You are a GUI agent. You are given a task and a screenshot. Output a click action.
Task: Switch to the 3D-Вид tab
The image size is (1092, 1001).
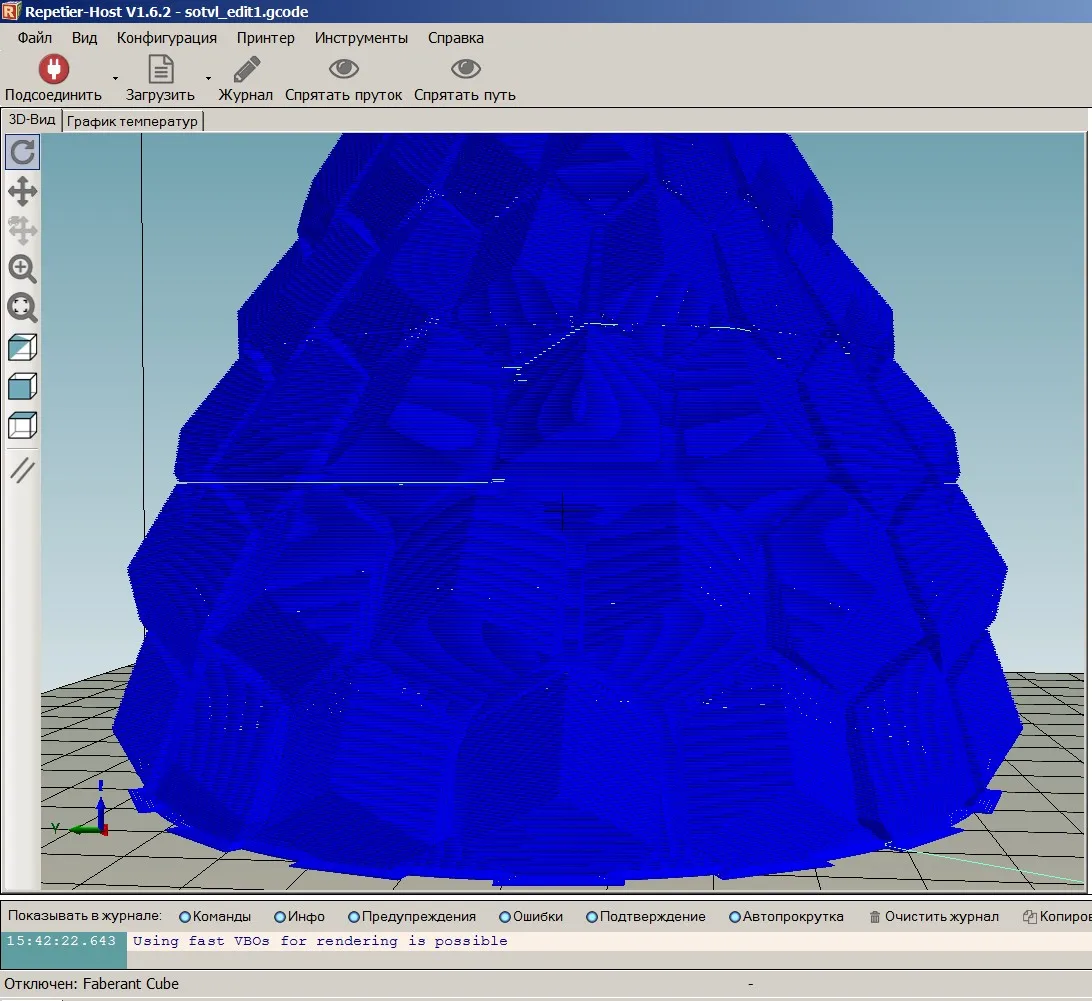[x=32, y=120]
